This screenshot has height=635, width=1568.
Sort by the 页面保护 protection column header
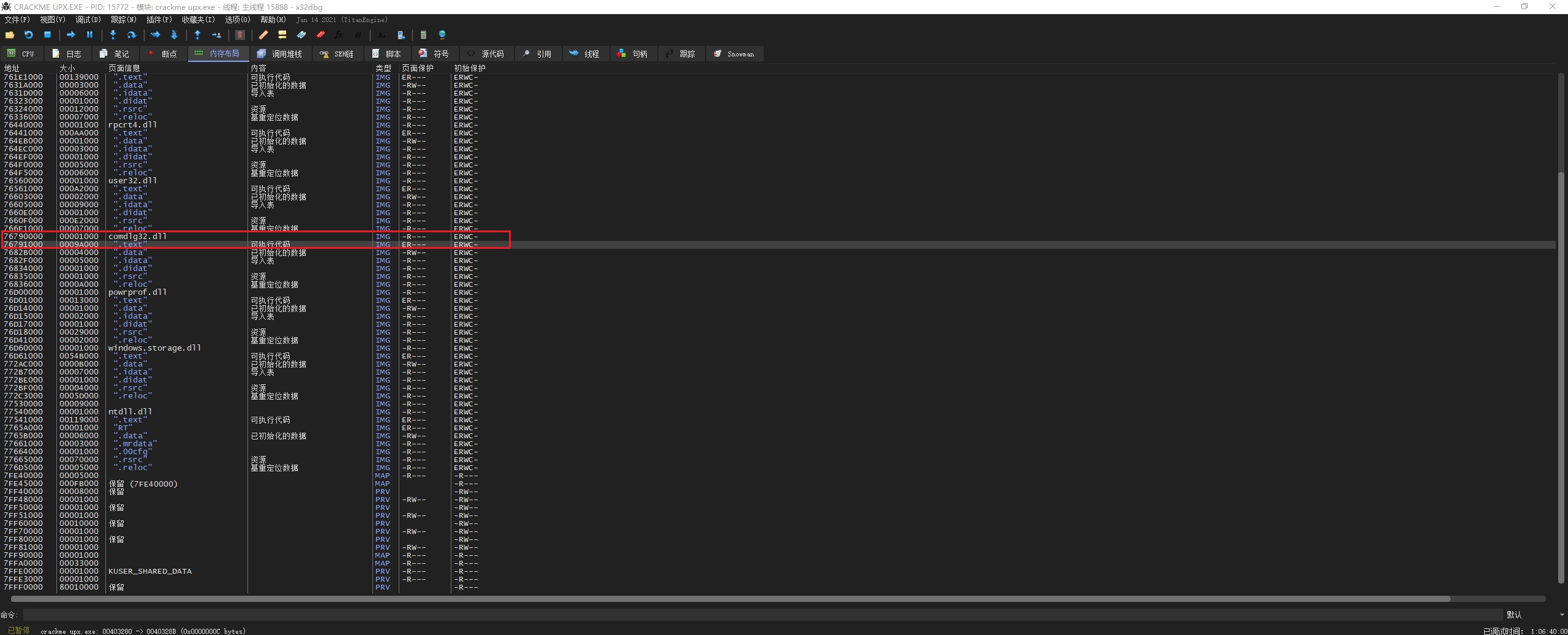(425, 68)
